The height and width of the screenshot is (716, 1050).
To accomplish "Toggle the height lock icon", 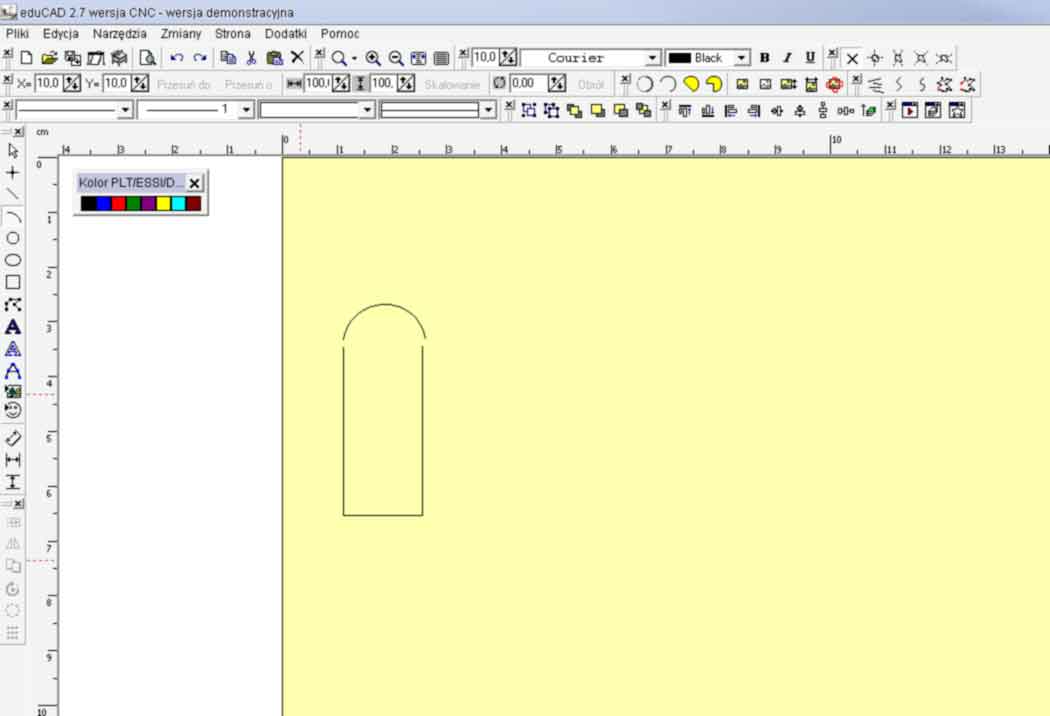I will pyautogui.click(x=360, y=84).
